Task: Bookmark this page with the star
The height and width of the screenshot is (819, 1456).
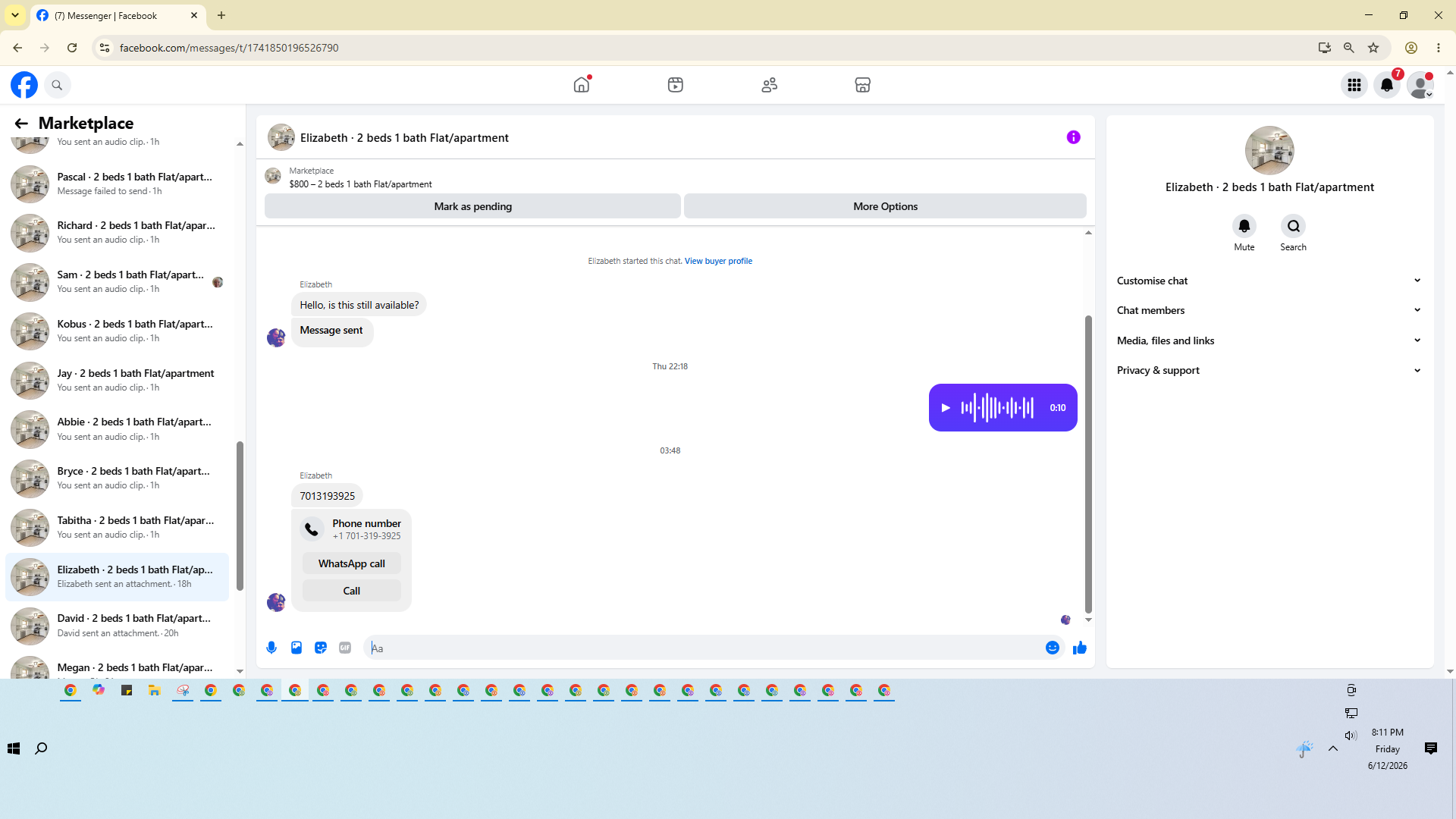Action: click(1373, 48)
